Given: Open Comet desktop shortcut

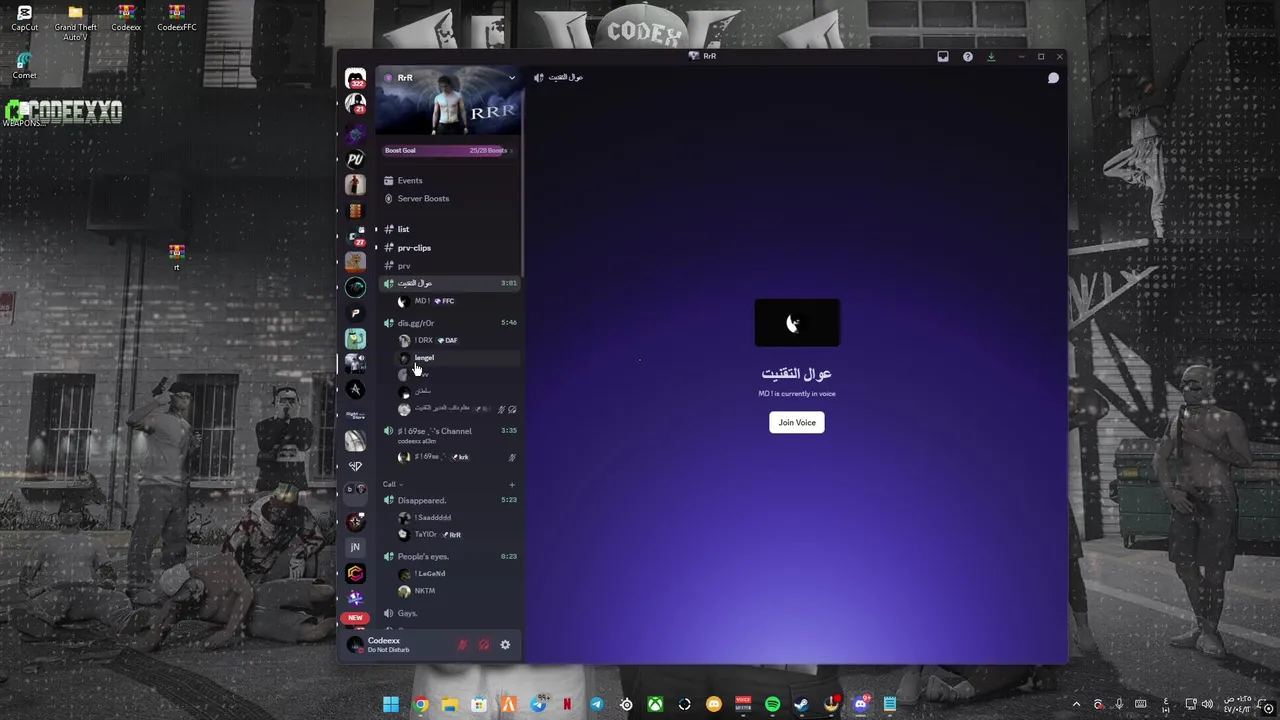Looking at the screenshot, I should [24, 67].
